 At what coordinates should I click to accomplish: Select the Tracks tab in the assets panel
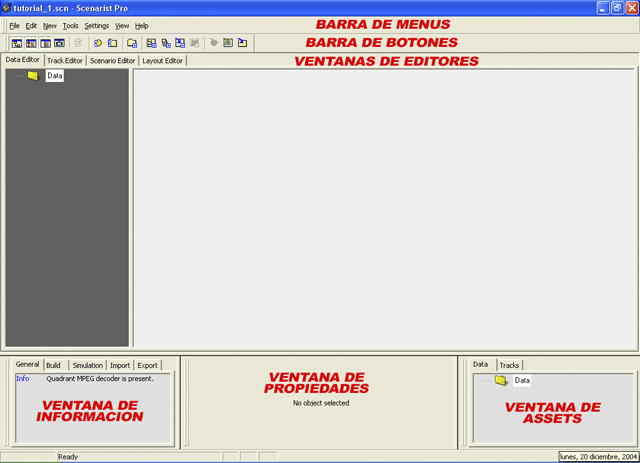click(x=509, y=365)
